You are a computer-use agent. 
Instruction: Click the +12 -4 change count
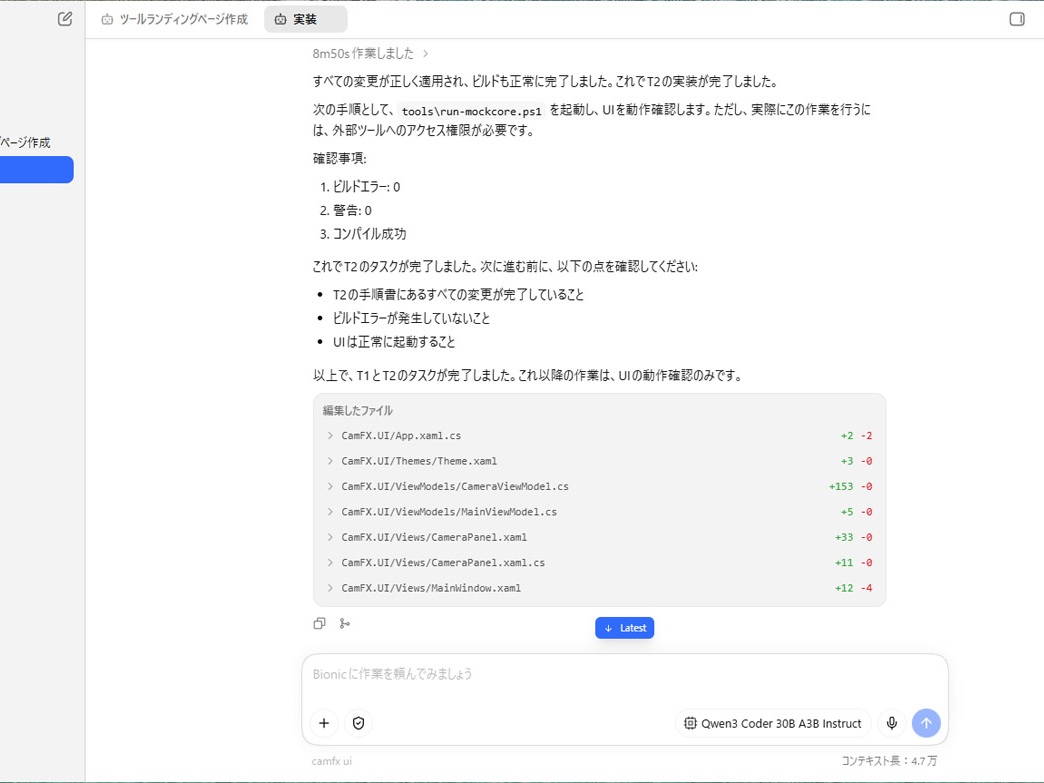pyautogui.click(x=854, y=587)
